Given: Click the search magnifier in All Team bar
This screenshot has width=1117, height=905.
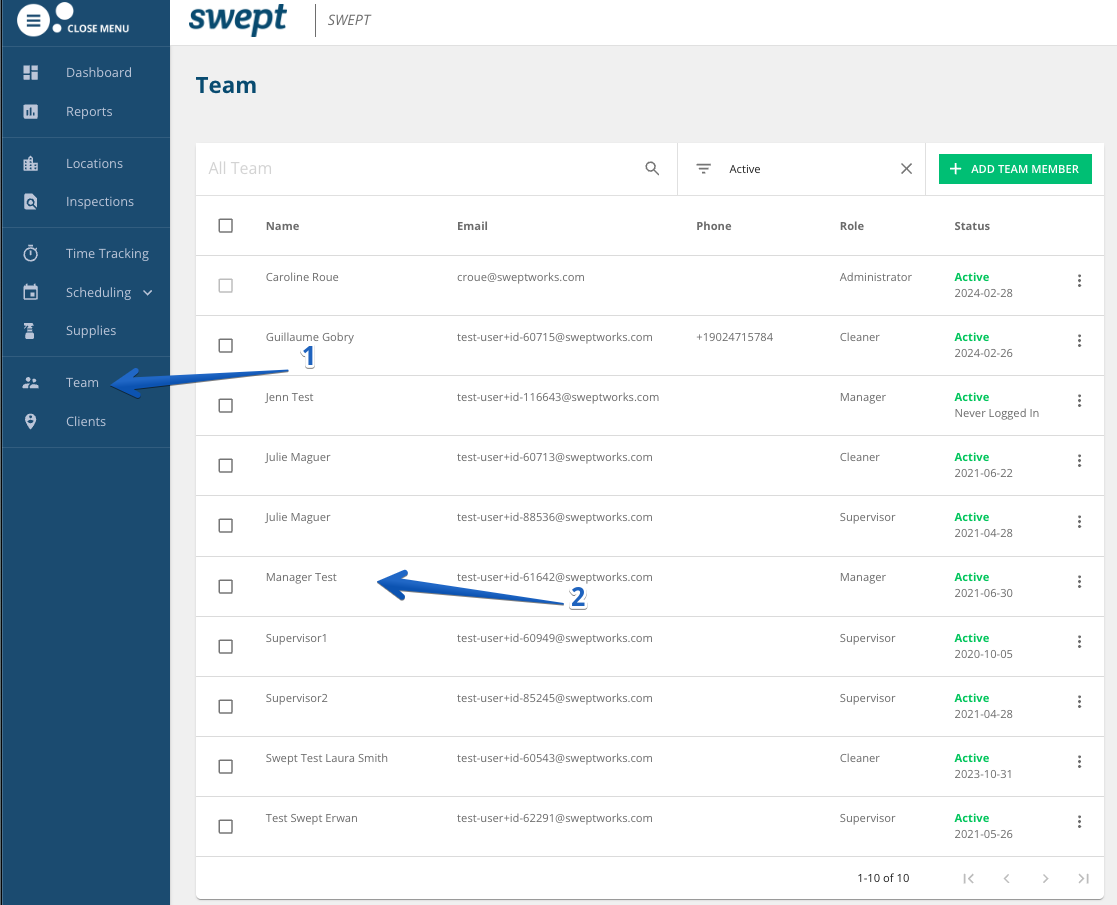Looking at the screenshot, I should (x=652, y=168).
